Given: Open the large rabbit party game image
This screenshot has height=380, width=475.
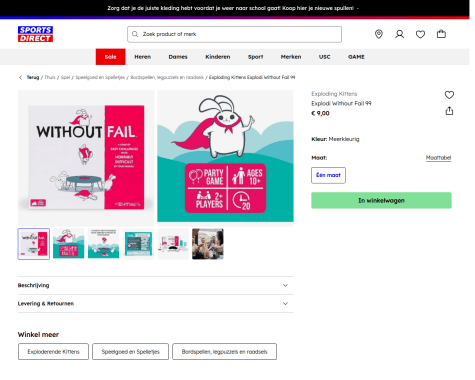Looking at the screenshot, I should (x=225, y=158).
